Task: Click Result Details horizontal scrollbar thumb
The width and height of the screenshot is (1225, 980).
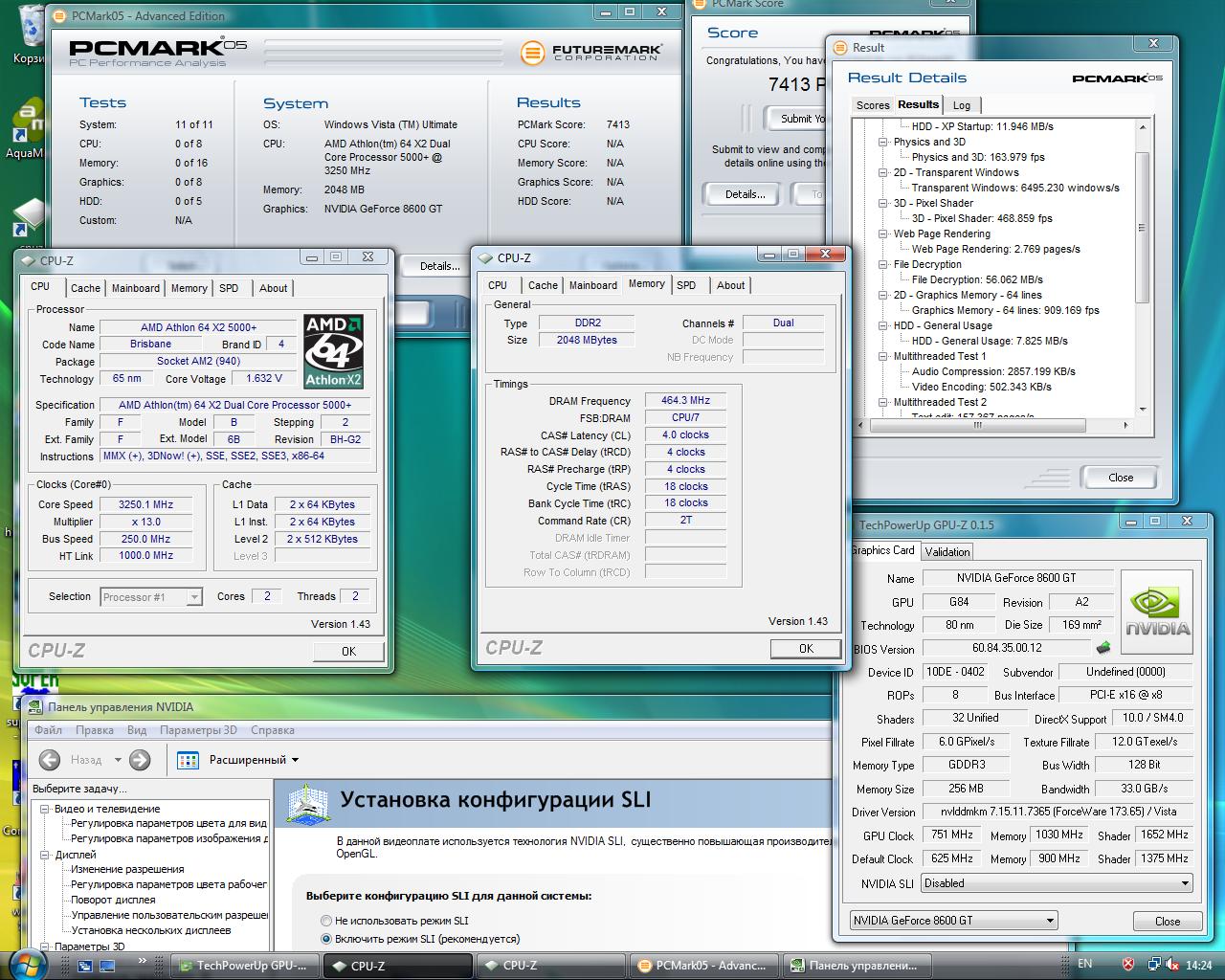Action: coord(977,426)
